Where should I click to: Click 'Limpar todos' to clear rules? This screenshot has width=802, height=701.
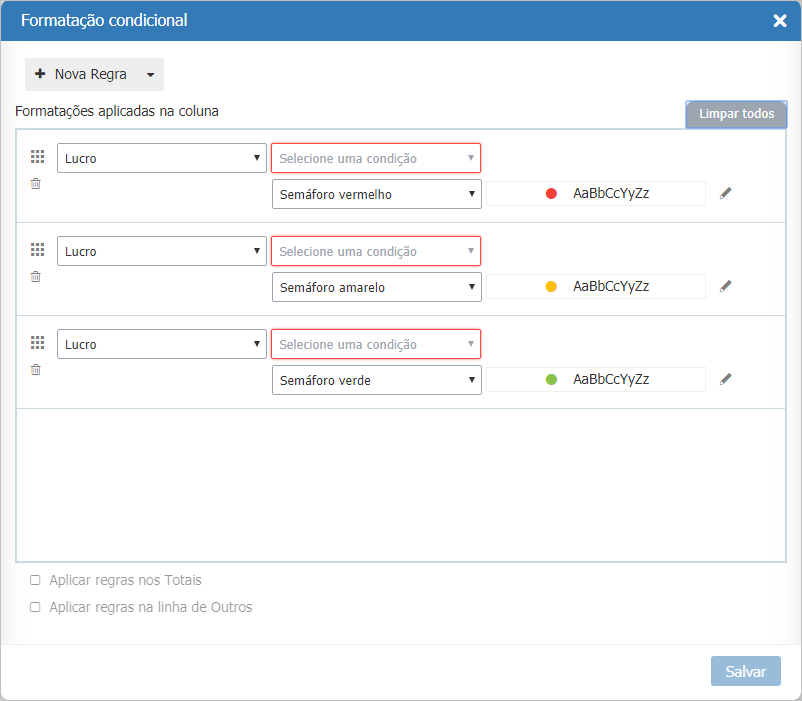pos(736,114)
